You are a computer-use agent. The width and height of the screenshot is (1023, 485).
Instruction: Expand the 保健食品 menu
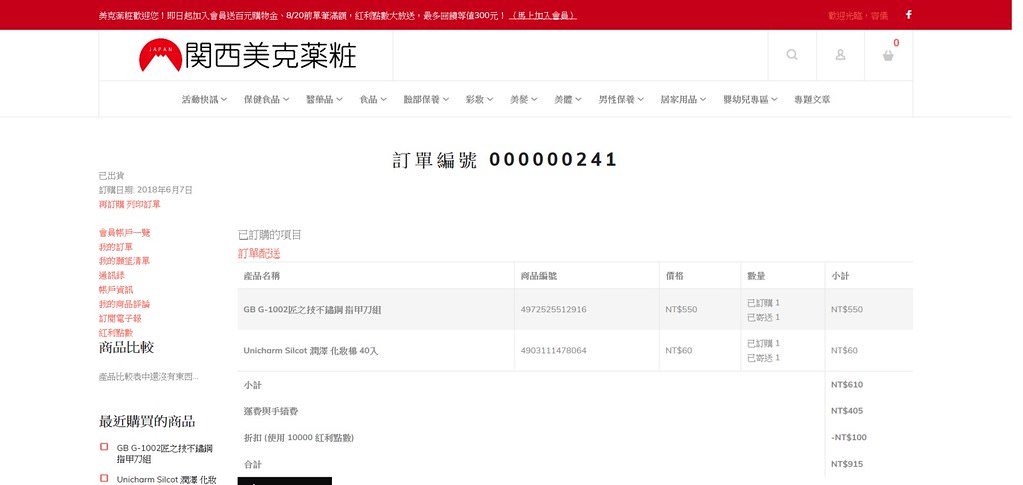267,99
